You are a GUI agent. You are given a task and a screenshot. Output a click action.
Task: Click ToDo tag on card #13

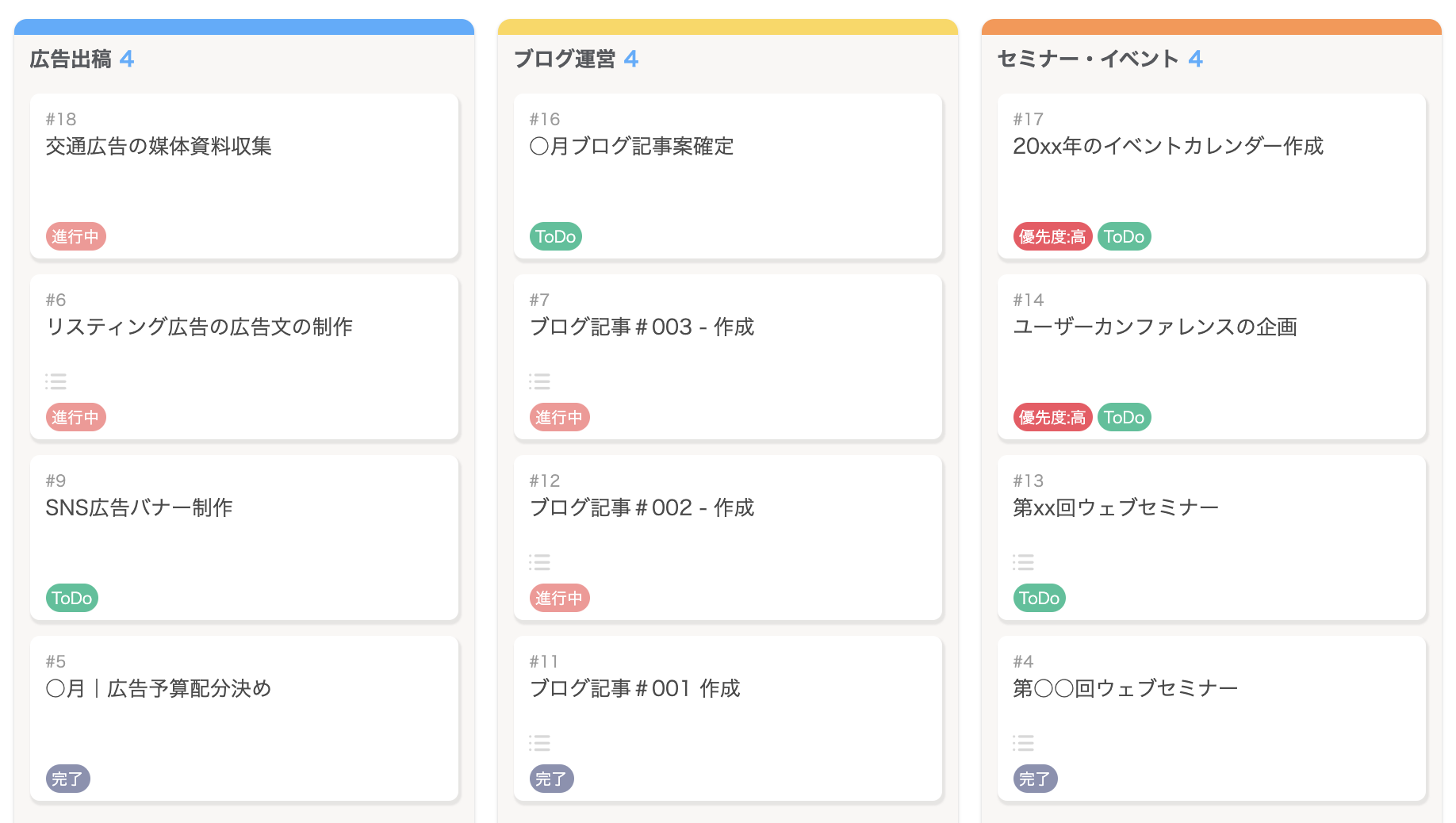click(x=1040, y=598)
